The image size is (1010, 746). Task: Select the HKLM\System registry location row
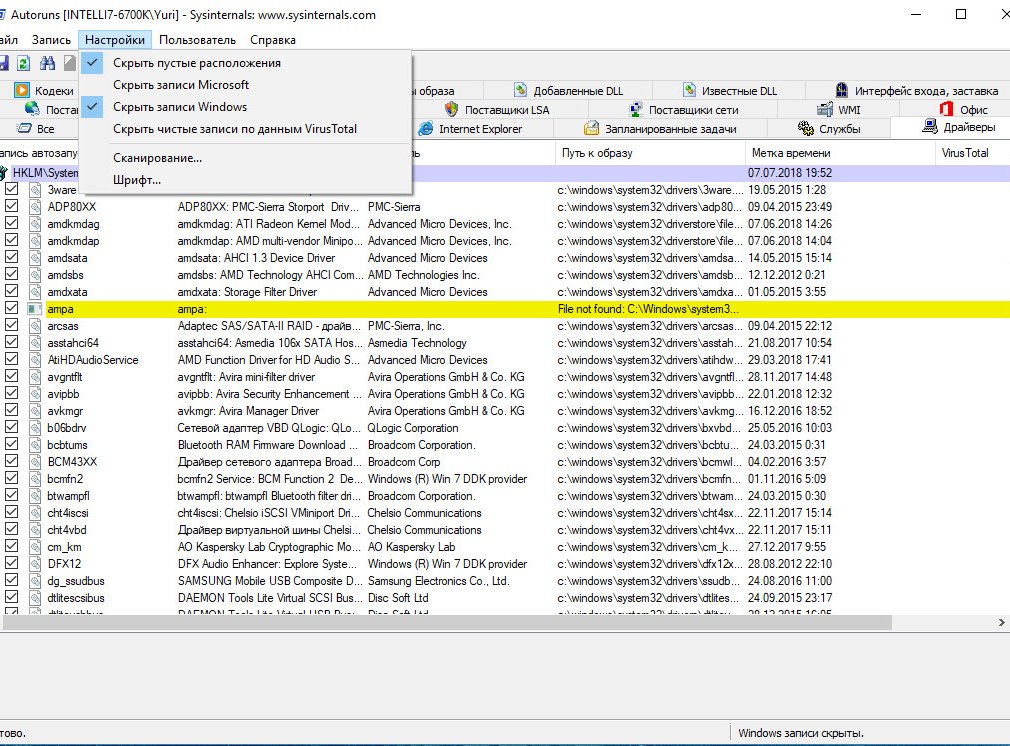click(505, 173)
